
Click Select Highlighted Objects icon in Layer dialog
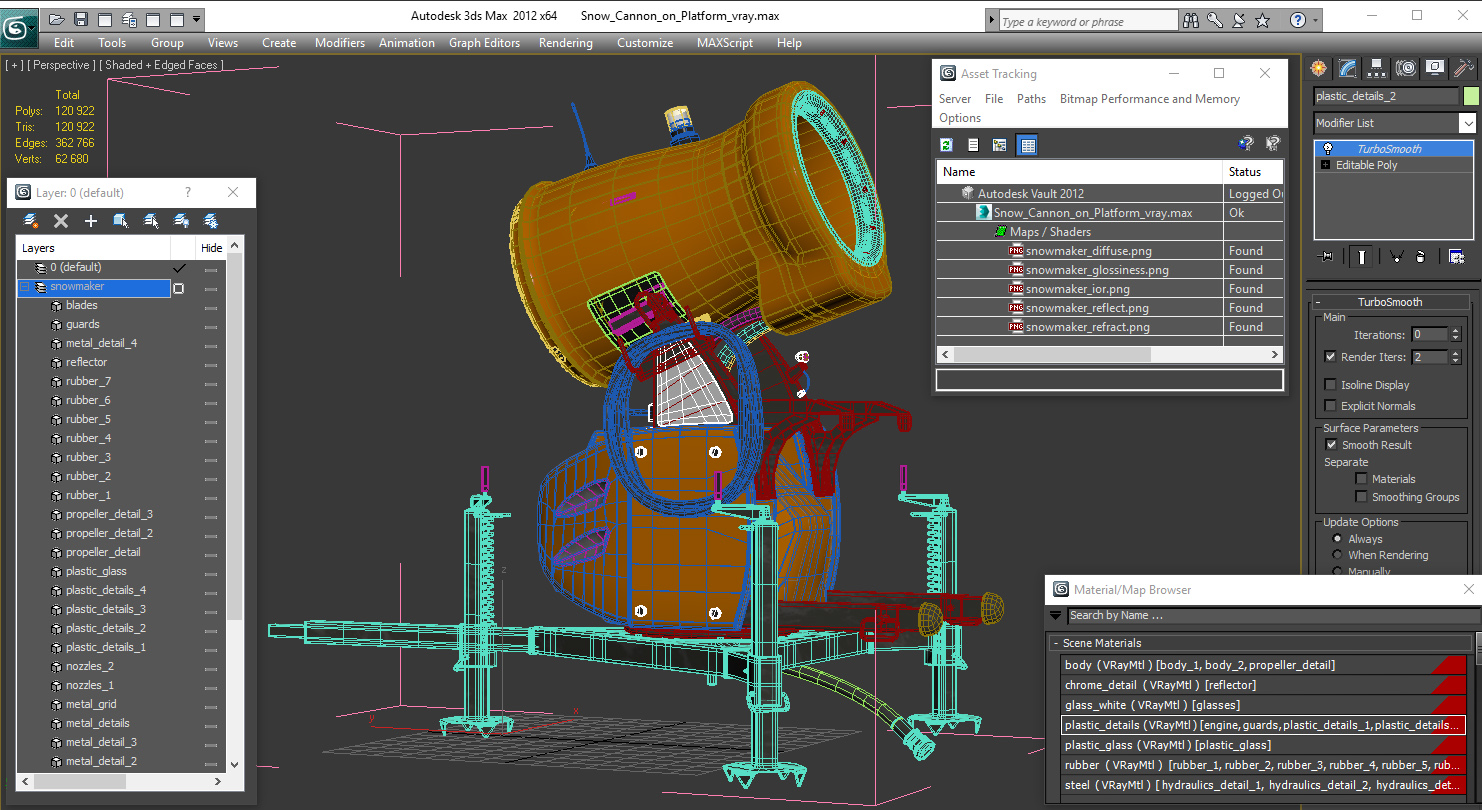121,221
